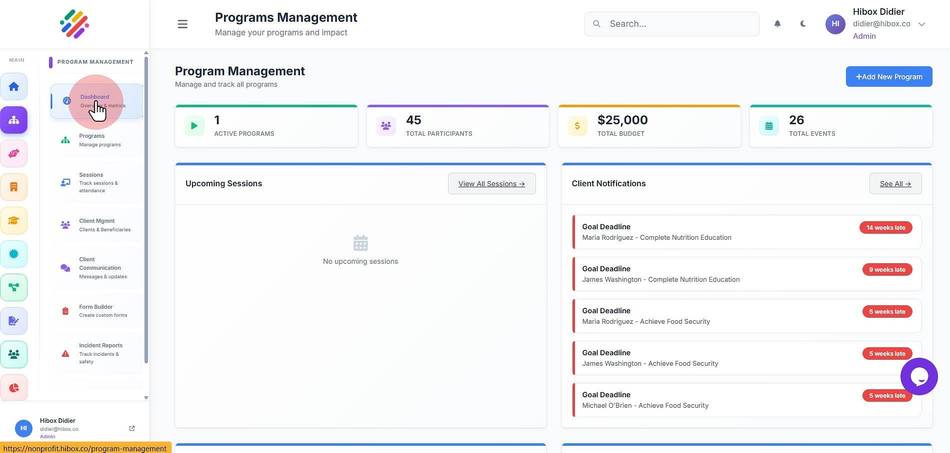
Task: Open the red pie chart rail icon
Action: point(13,387)
